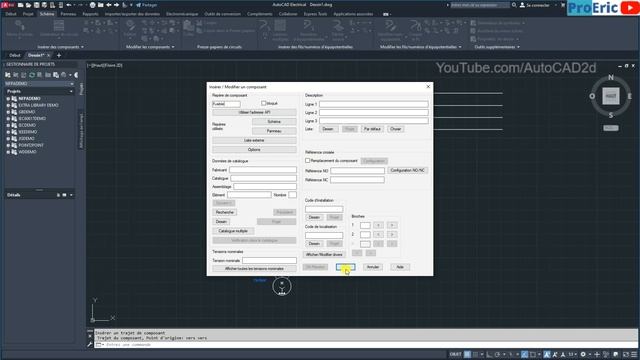This screenshot has height=360, width=640.
Task: Click the OBJET model space indicator
Action: (455, 354)
